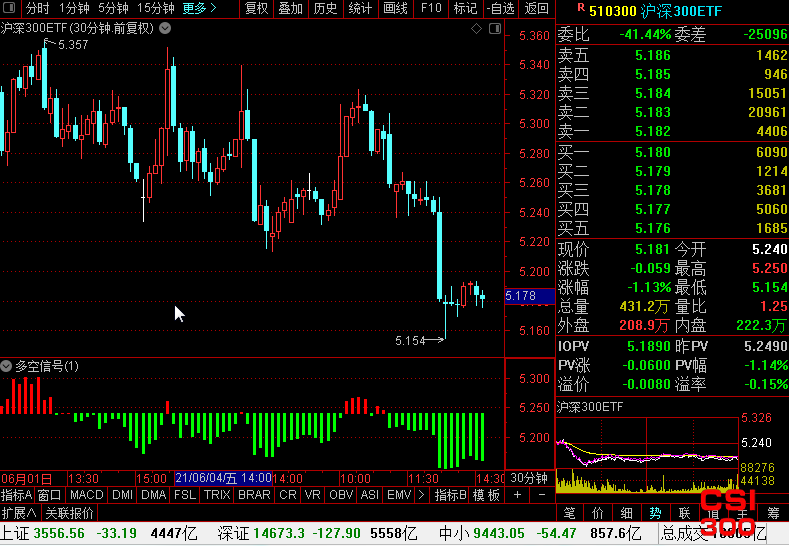Screen dimensions: 789x546
Task: Switch indicator to EMV
Action: tap(399, 495)
